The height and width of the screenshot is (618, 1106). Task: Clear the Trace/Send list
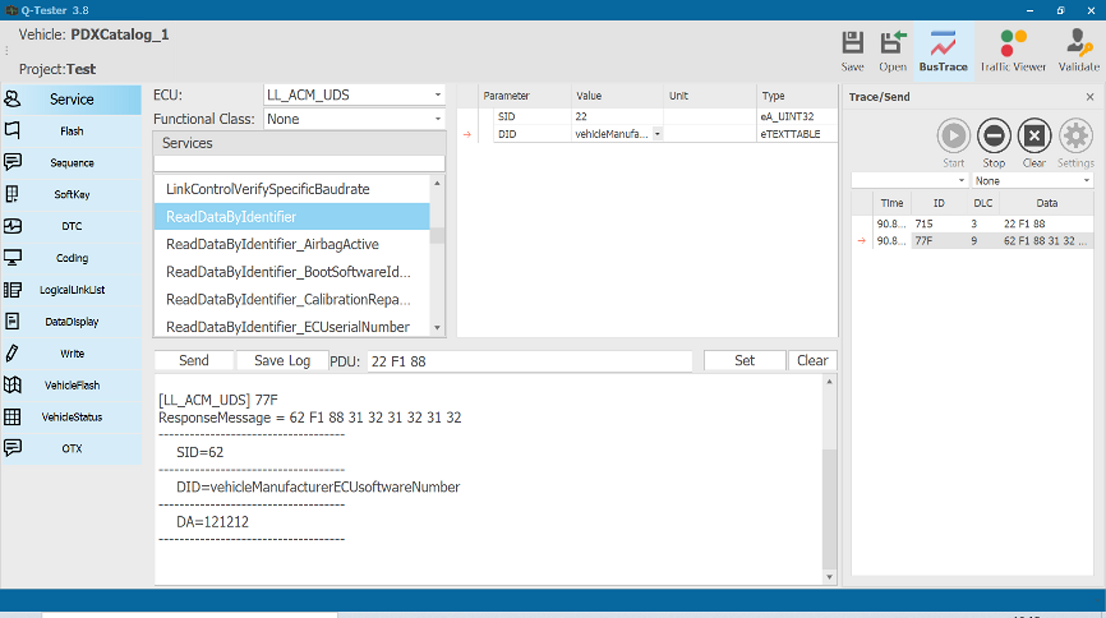pyautogui.click(x=1034, y=143)
